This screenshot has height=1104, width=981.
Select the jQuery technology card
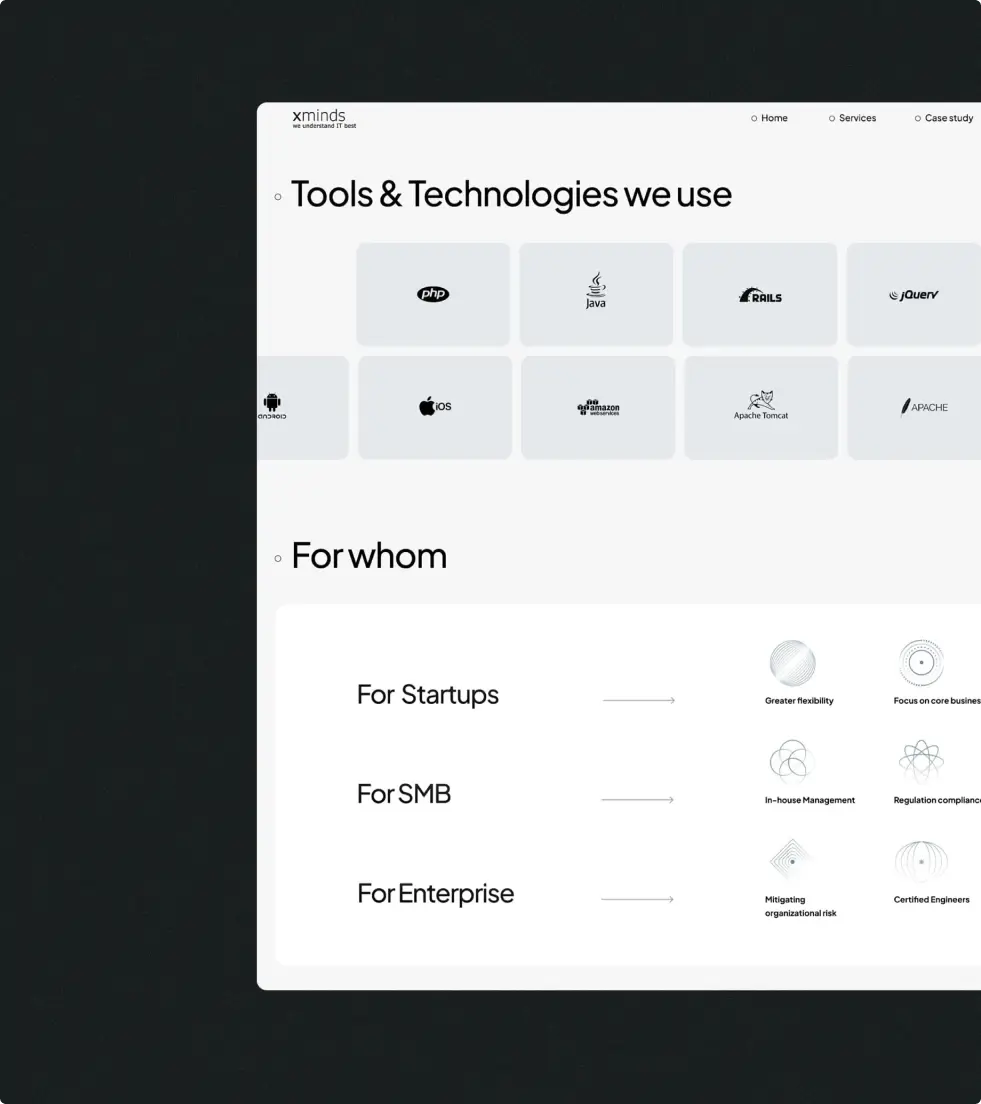(913, 294)
